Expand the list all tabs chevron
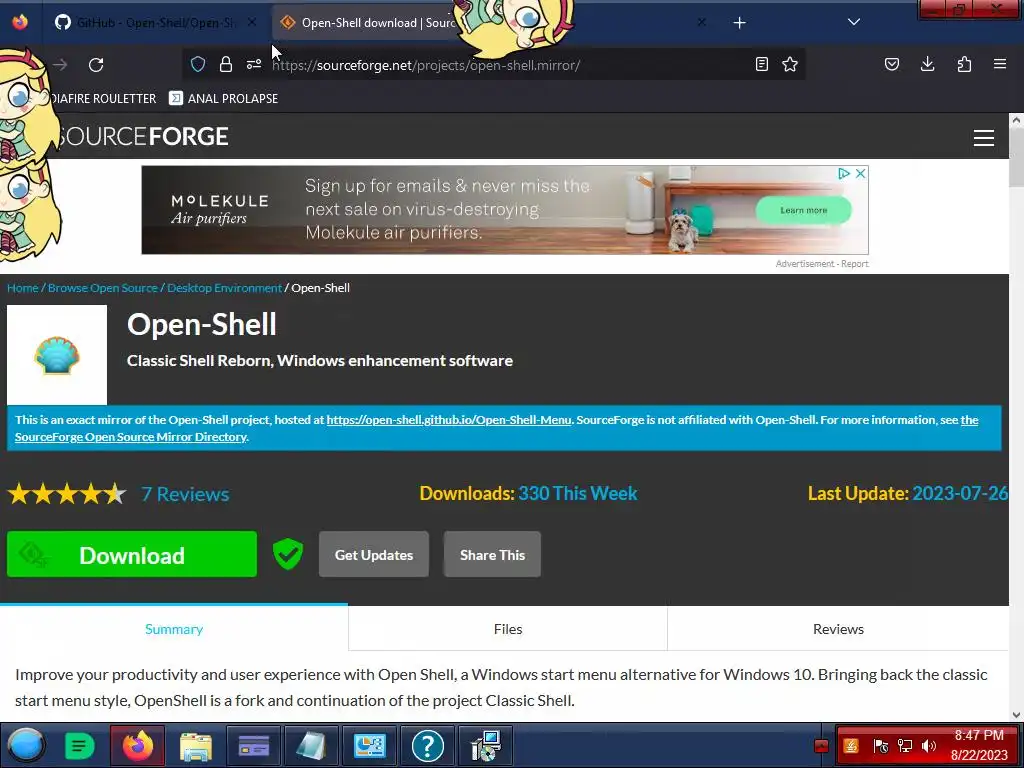The image size is (1024, 768). tap(854, 22)
